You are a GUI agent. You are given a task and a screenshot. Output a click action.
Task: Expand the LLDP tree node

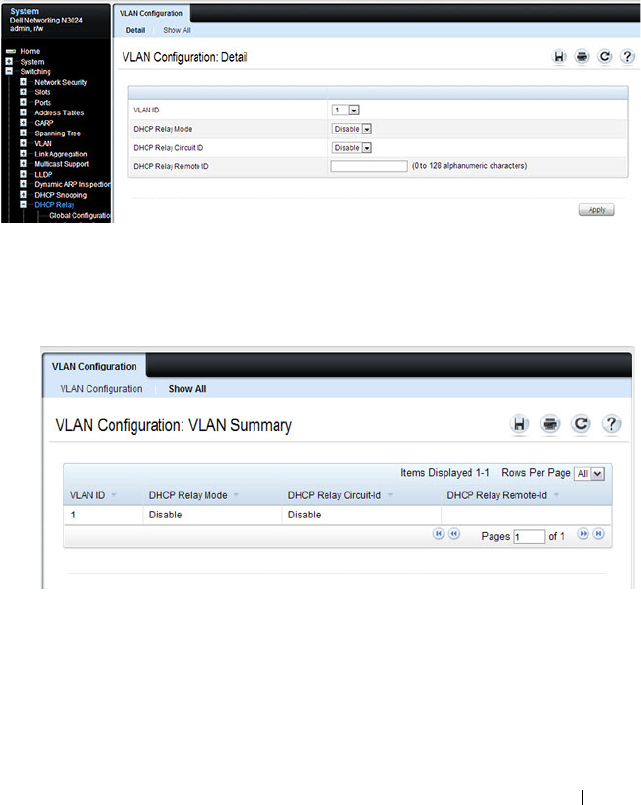[x=23, y=174]
